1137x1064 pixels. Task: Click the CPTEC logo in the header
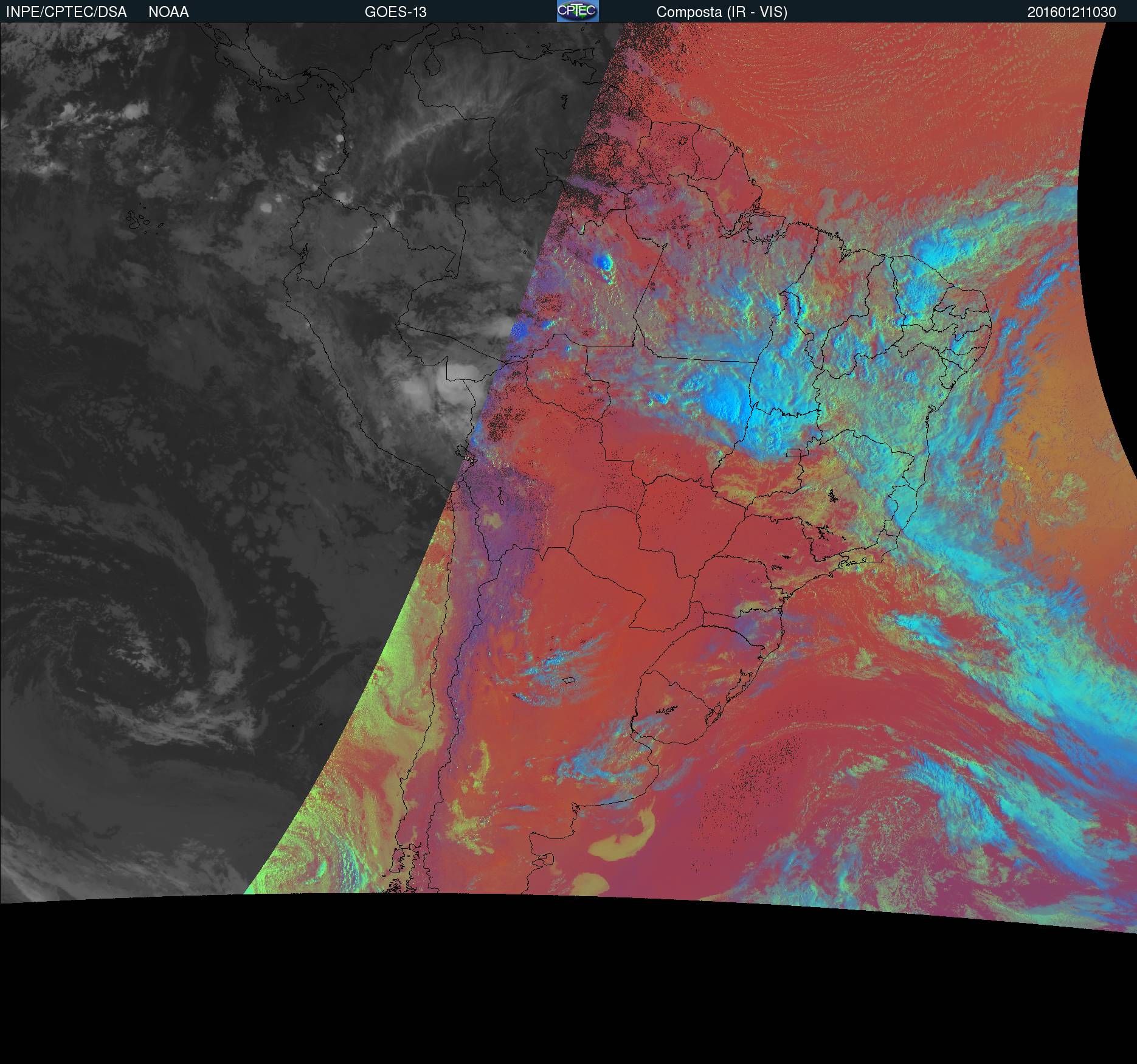pyautogui.click(x=578, y=11)
